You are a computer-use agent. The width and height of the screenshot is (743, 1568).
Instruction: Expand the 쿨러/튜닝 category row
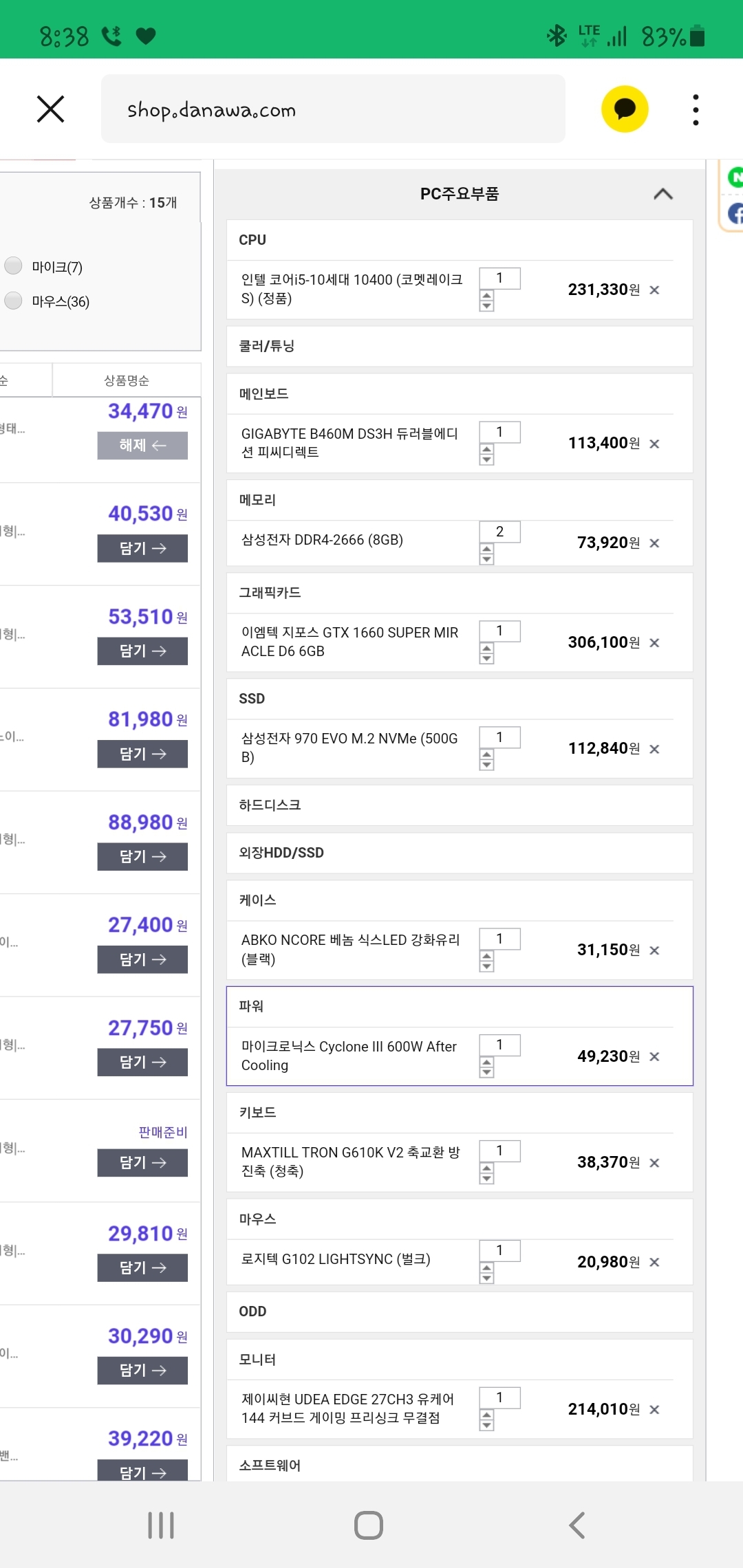coord(460,347)
